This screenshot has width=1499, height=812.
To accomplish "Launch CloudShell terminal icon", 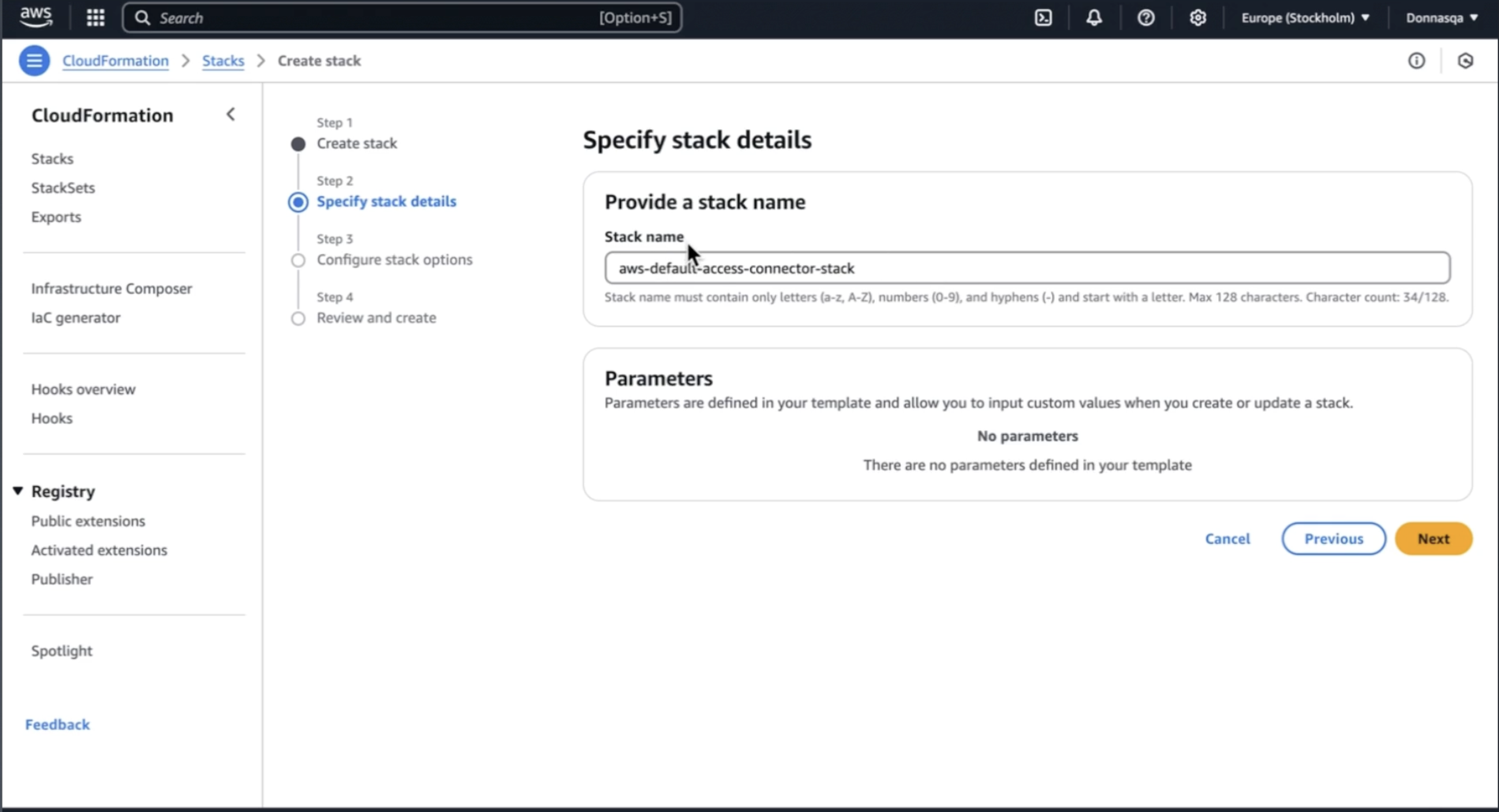I will (x=1043, y=17).
